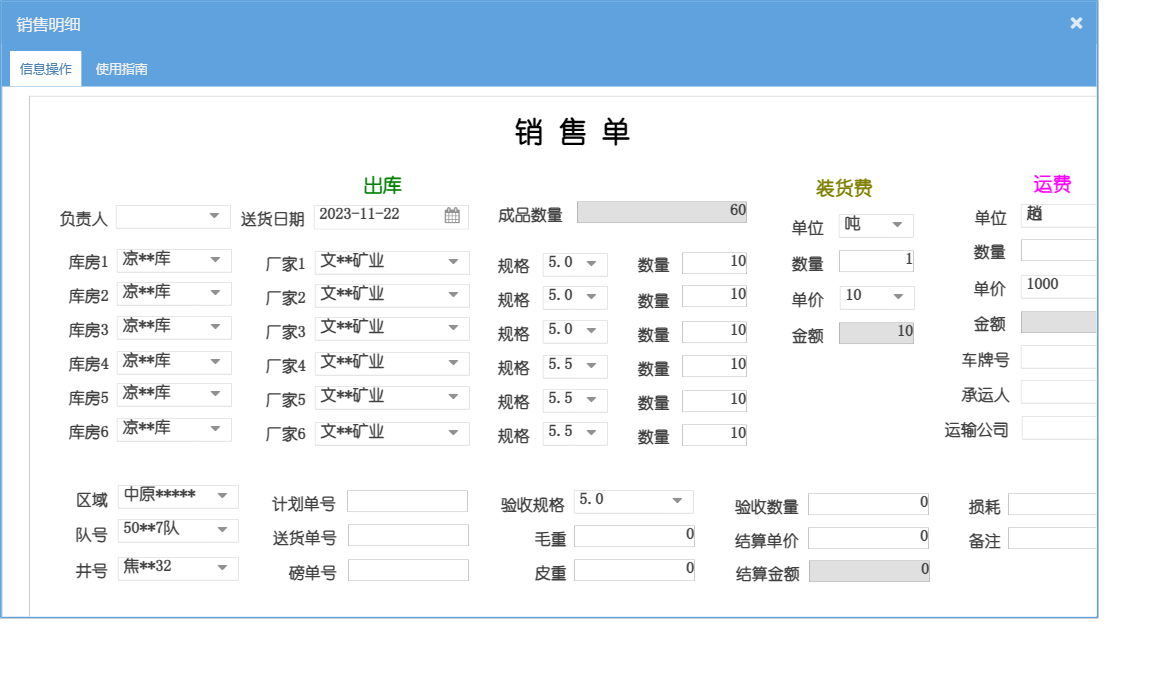This screenshot has height=697, width=1156.
Task: Click into the 计划单号 input field
Action: (407, 501)
